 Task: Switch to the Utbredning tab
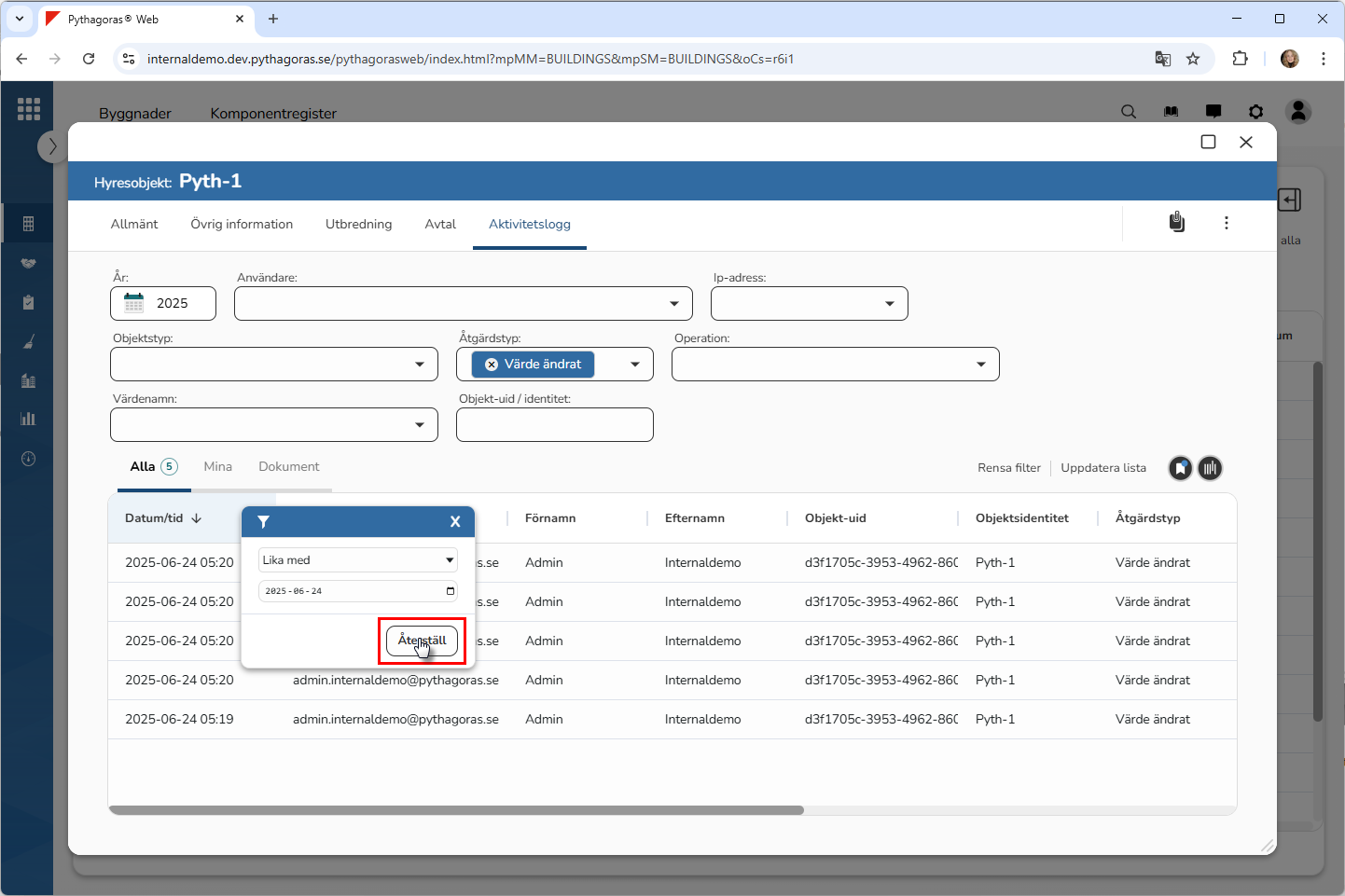[x=358, y=224]
